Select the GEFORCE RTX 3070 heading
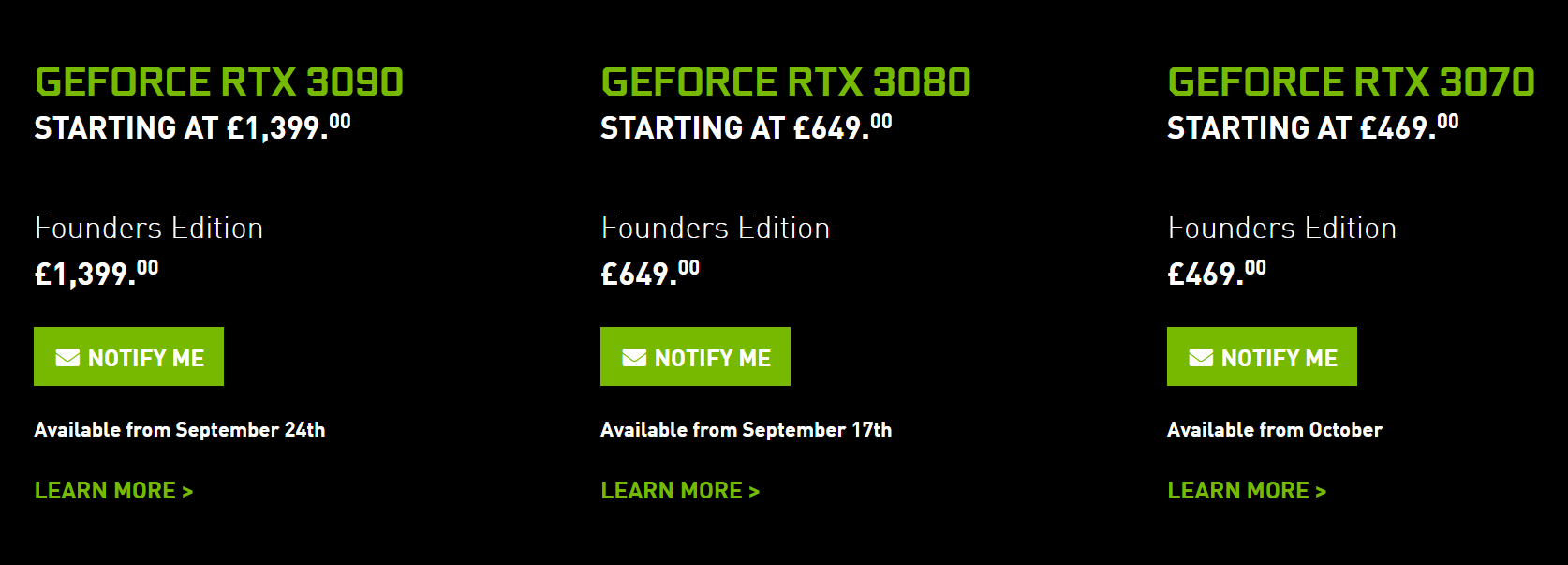Viewport: 1568px width, 565px height. 1351,82
